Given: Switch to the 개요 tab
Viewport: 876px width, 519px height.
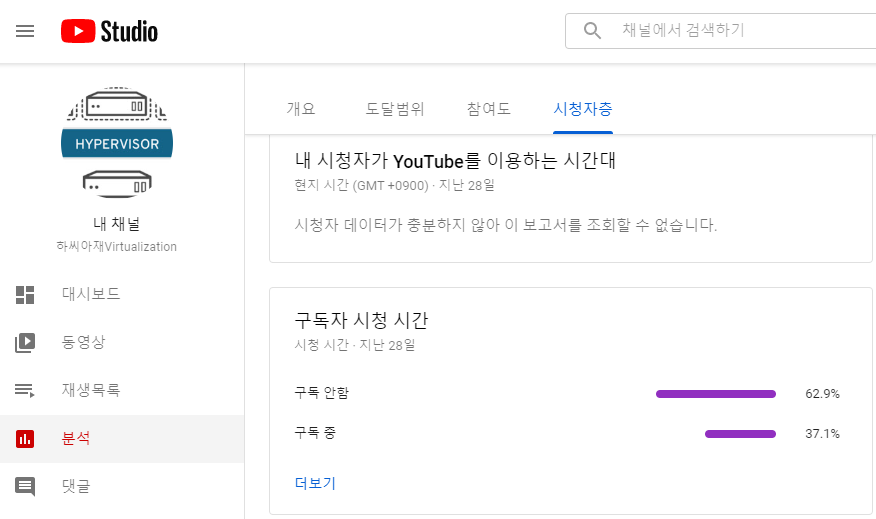Looking at the screenshot, I should pyautogui.click(x=301, y=108).
